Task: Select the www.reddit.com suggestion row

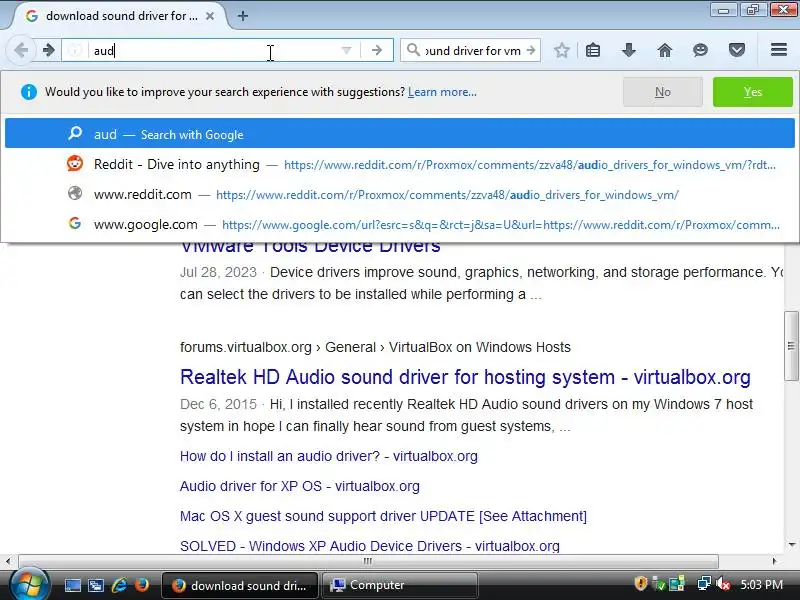Action: coord(400,194)
